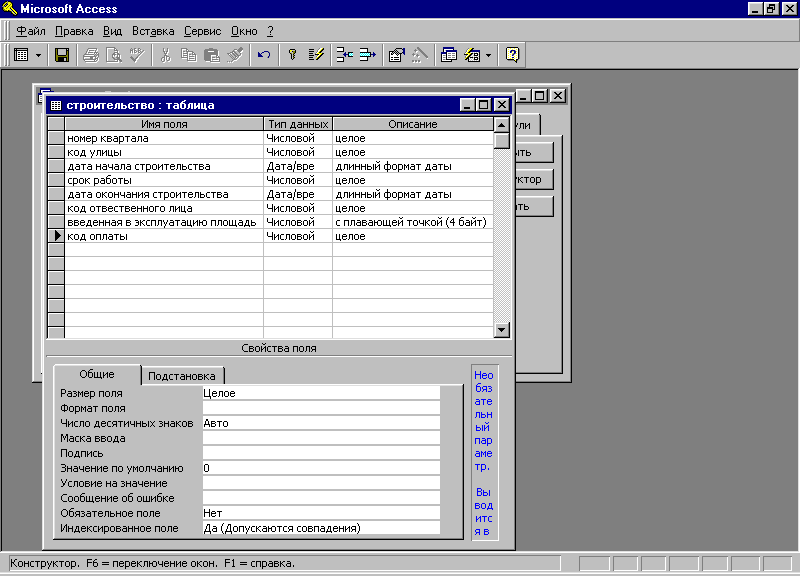800x576 pixels.
Task: Open the ? help menu
Action: pyautogui.click(x=270, y=31)
